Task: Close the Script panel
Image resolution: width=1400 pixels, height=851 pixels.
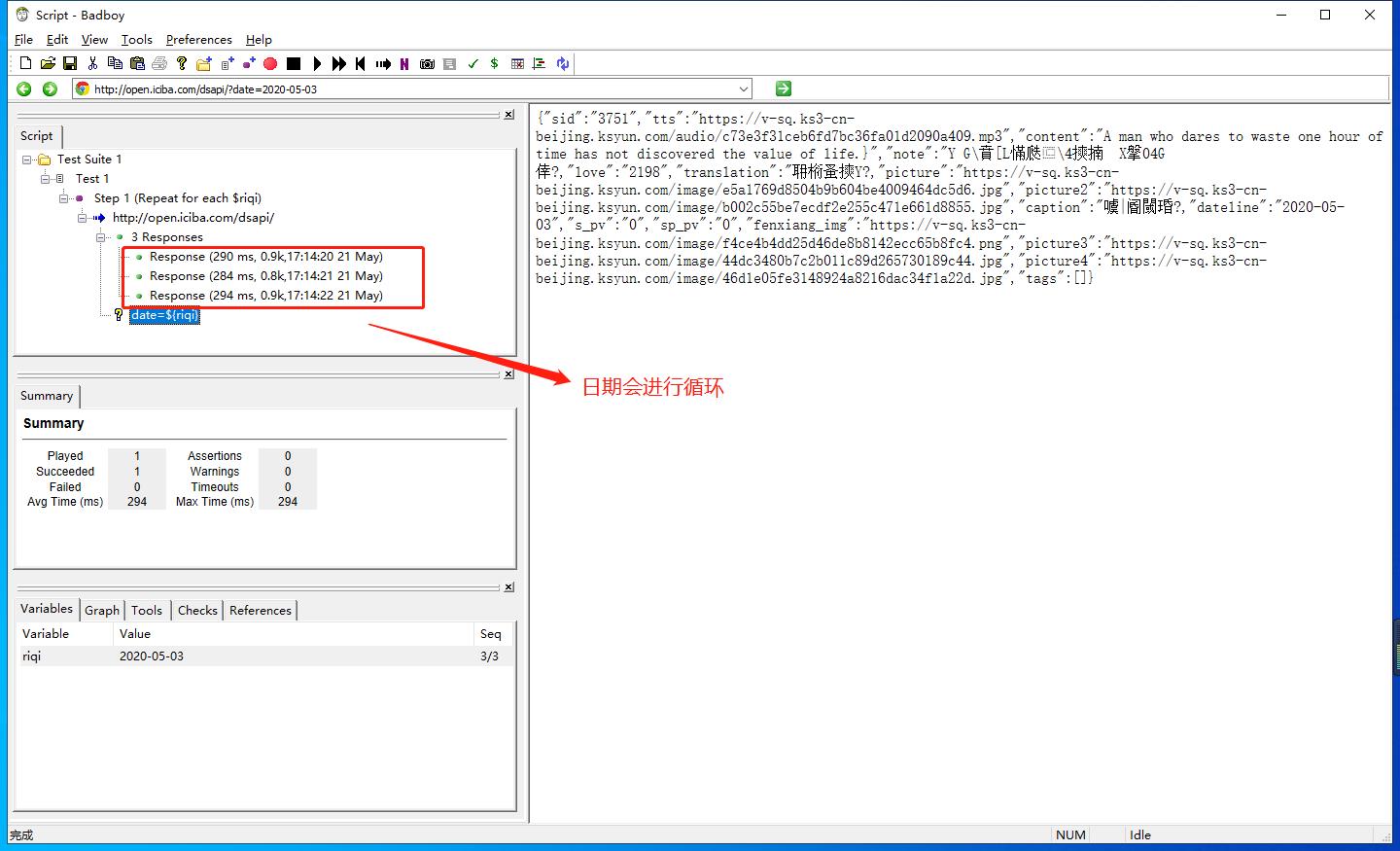Action: tap(508, 115)
